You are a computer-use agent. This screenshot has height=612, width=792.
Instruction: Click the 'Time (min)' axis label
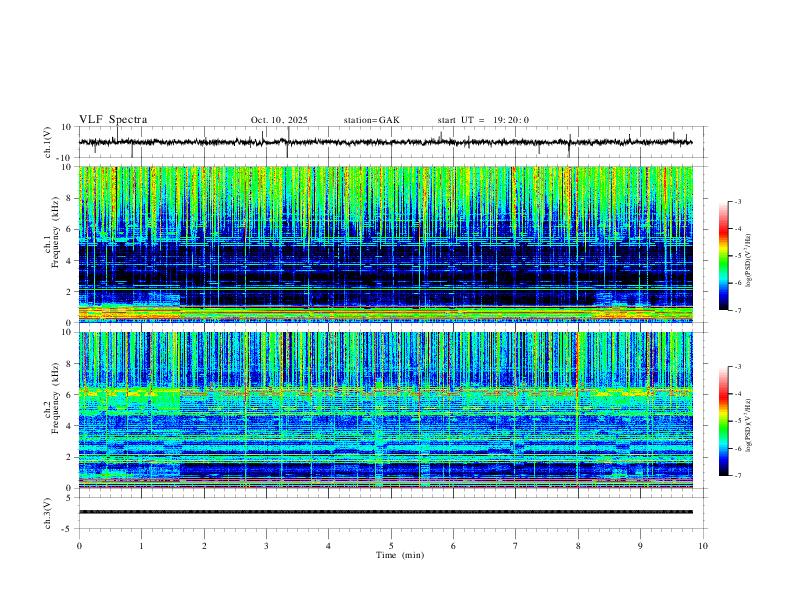(400, 555)
